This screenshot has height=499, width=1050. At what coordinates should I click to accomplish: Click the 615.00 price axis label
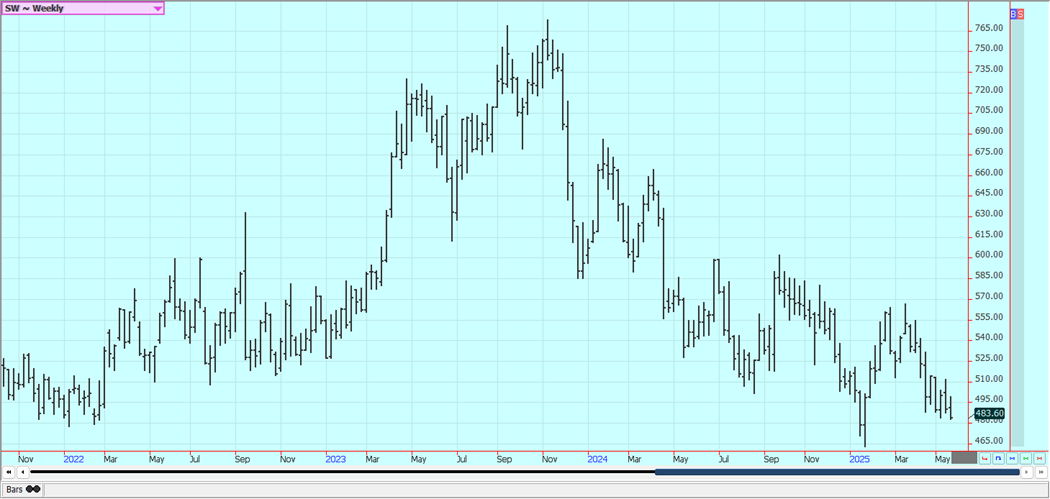pyautogui.click(x=989, y=234)
